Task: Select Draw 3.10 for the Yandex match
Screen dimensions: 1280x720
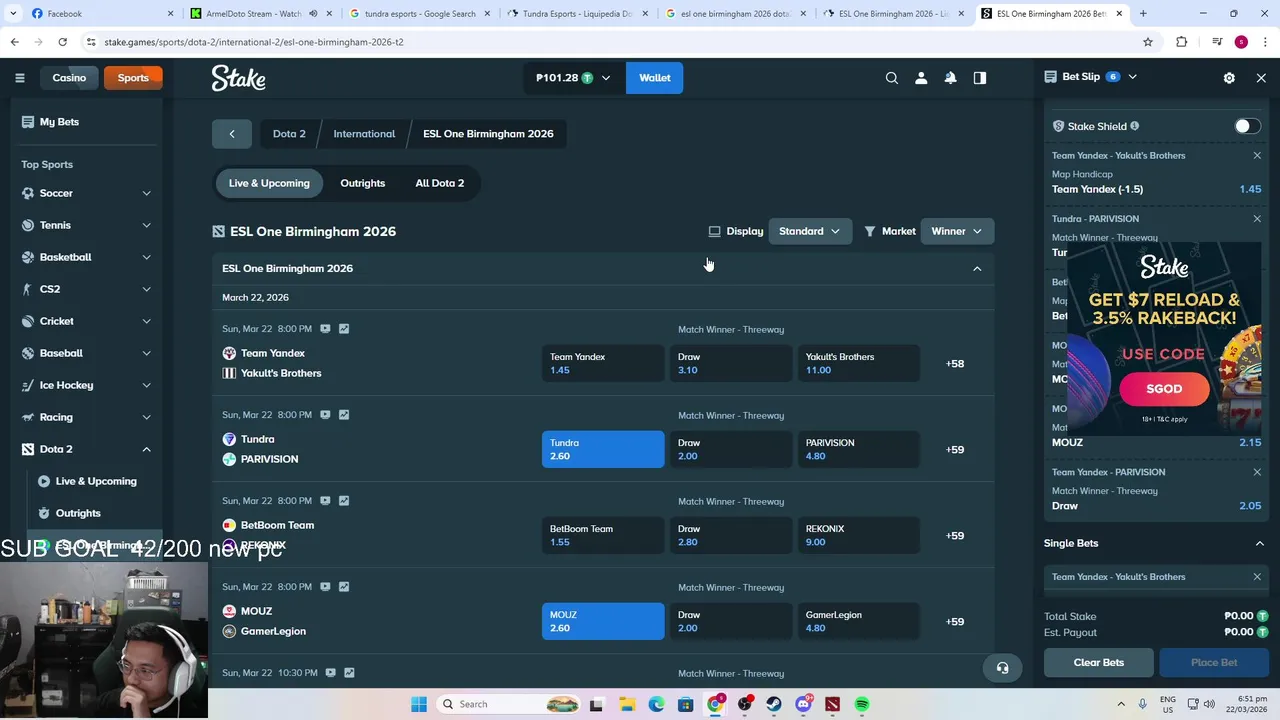Action: pos(731,363)
